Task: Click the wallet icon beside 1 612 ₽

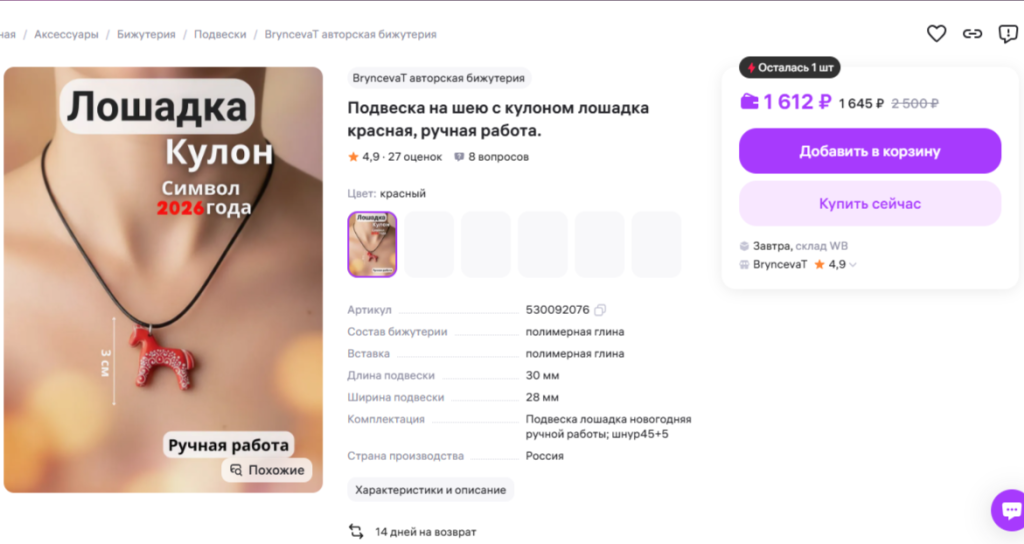Action: [x=749, y=102]
